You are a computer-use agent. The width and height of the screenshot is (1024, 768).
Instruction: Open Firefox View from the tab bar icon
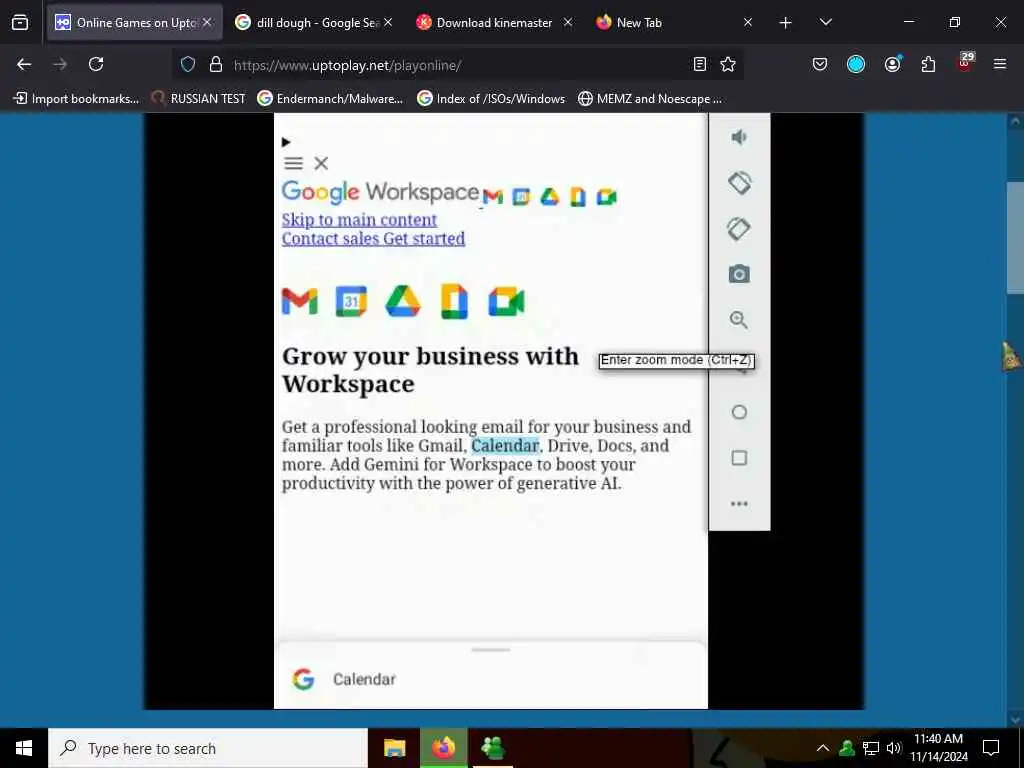(x=20, y=23)
